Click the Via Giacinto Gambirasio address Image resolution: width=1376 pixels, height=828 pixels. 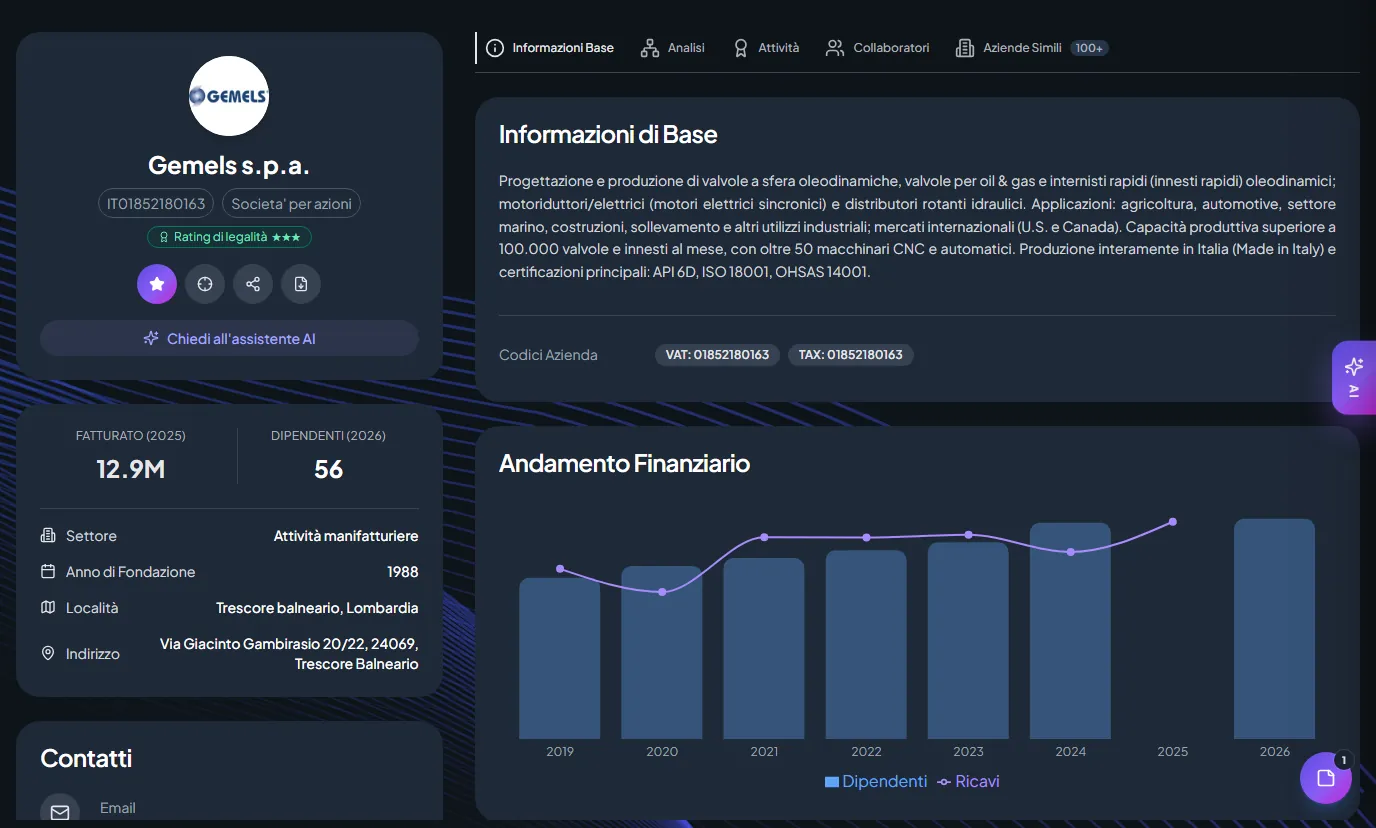(x=289, y=654)
